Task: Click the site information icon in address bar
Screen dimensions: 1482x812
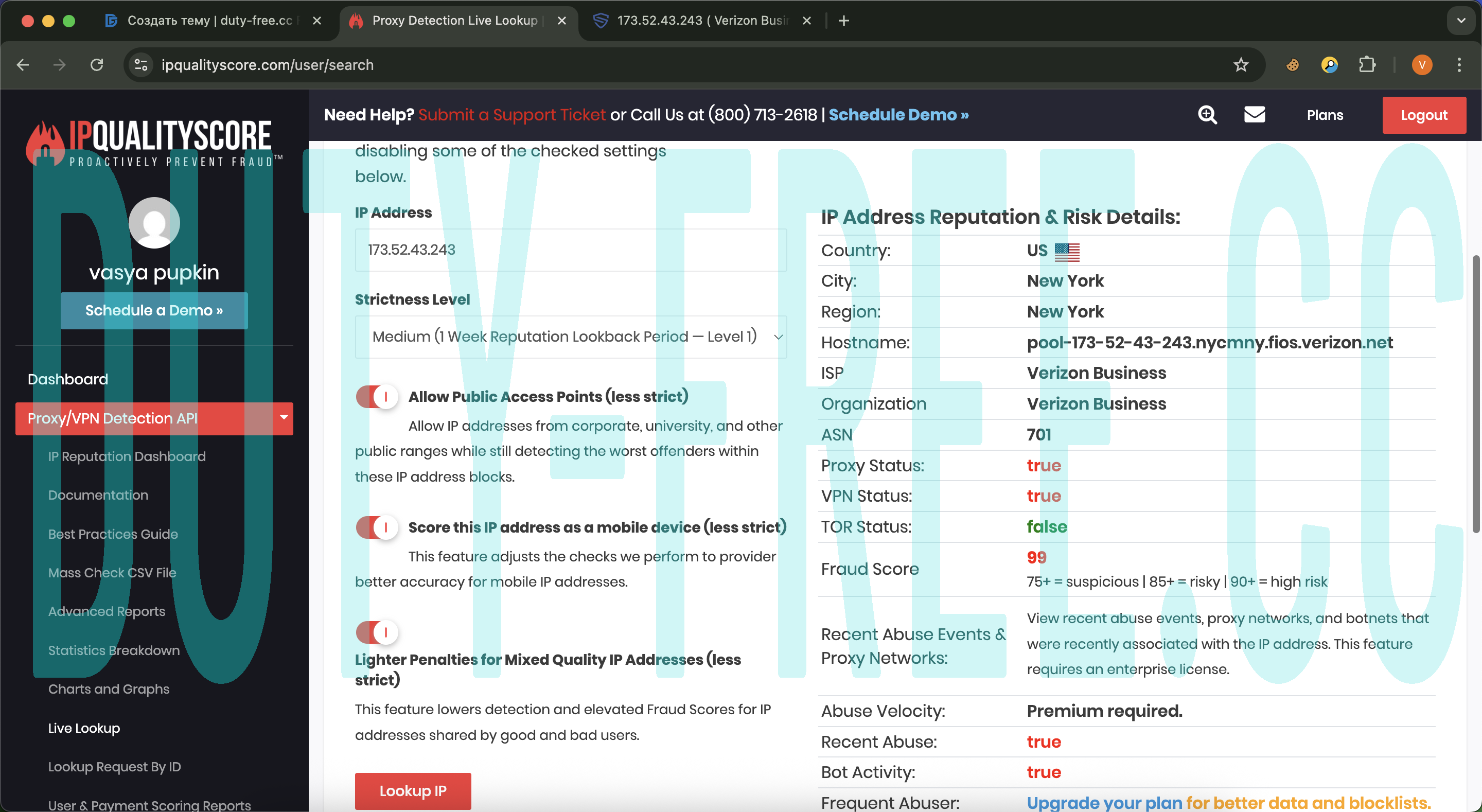Action: coord(141,65)
